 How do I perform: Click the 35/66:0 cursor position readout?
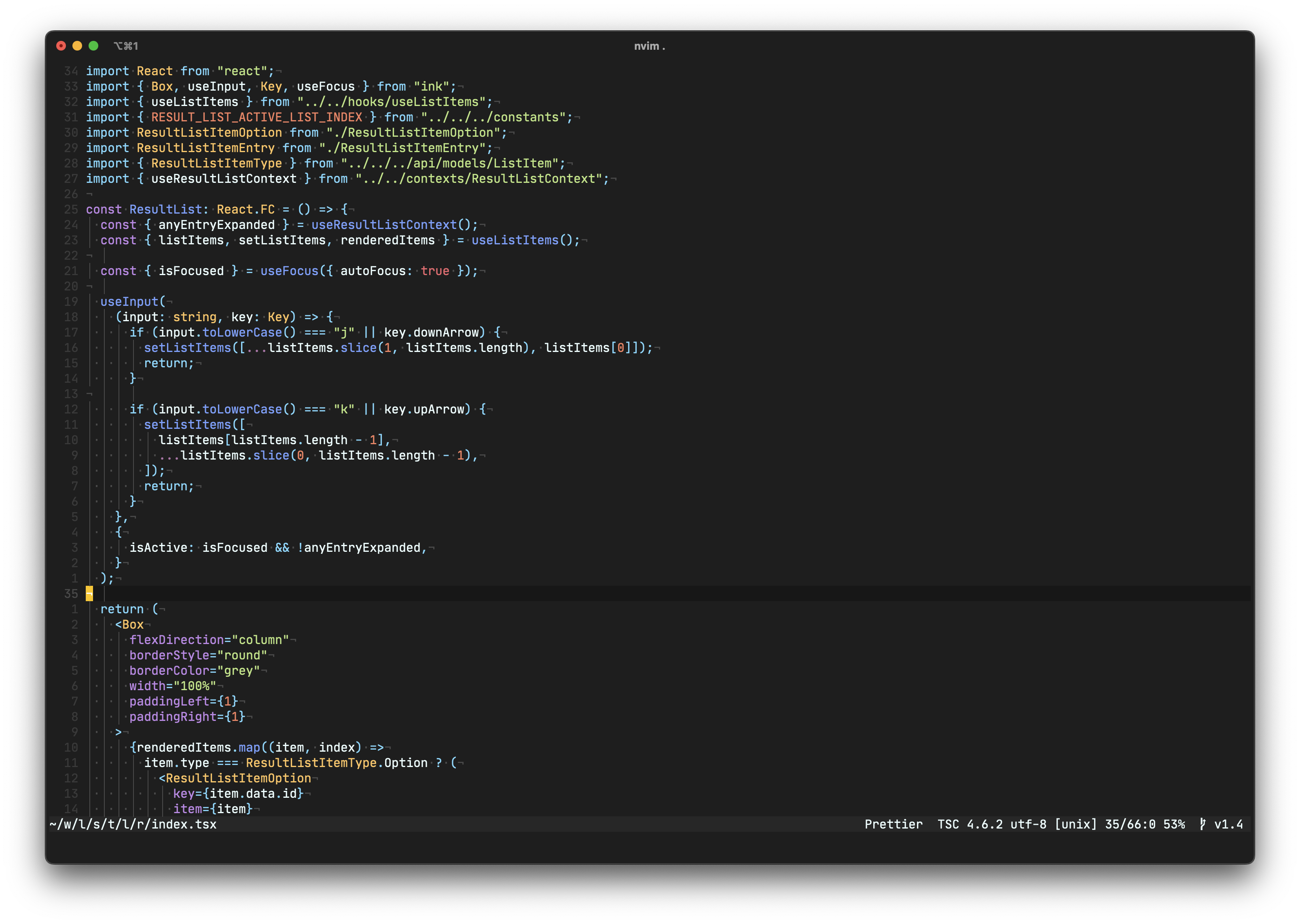pyautogui.click(x=1130, y=824)
